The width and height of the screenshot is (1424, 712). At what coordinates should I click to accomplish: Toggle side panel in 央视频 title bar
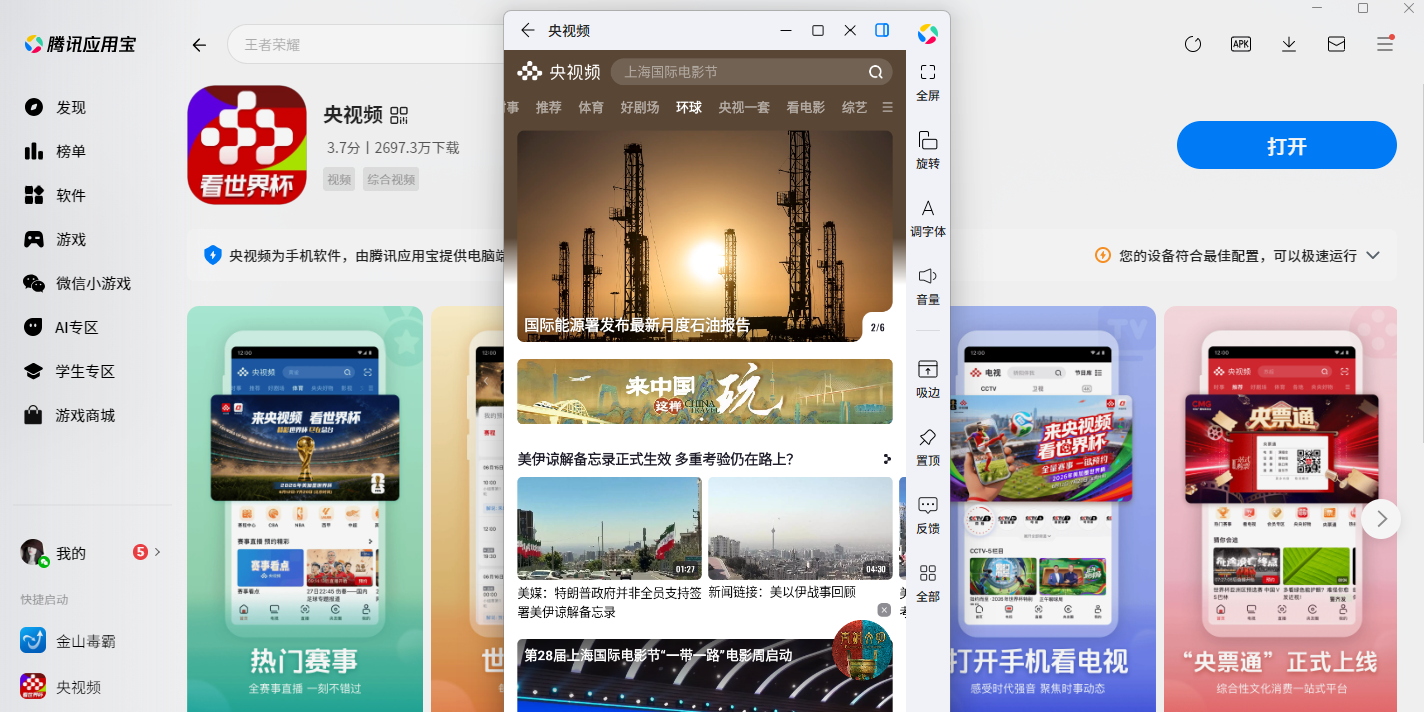click(x=882, y=31)
